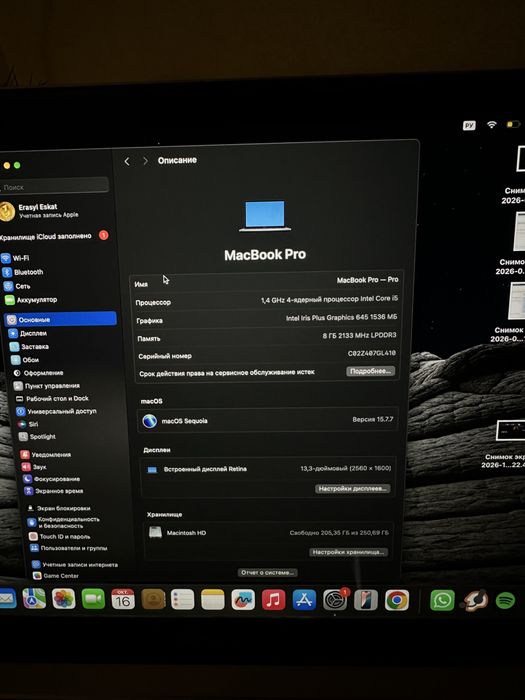This screenshot has width=525, height=700.
Task: Click the Подробнее... service coverage button
Action: (370, 371)
